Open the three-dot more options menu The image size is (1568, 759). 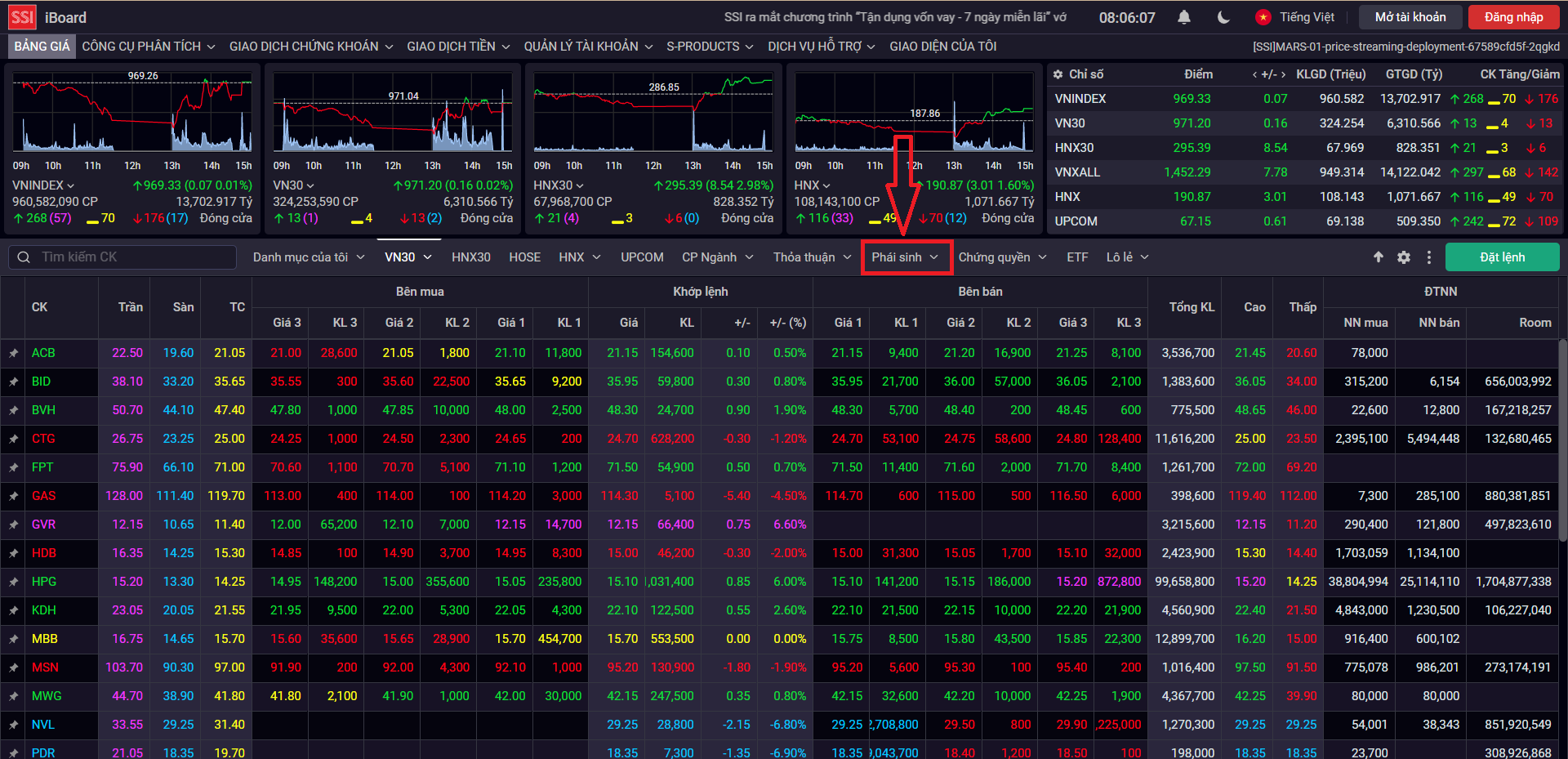click(1429, 257)
